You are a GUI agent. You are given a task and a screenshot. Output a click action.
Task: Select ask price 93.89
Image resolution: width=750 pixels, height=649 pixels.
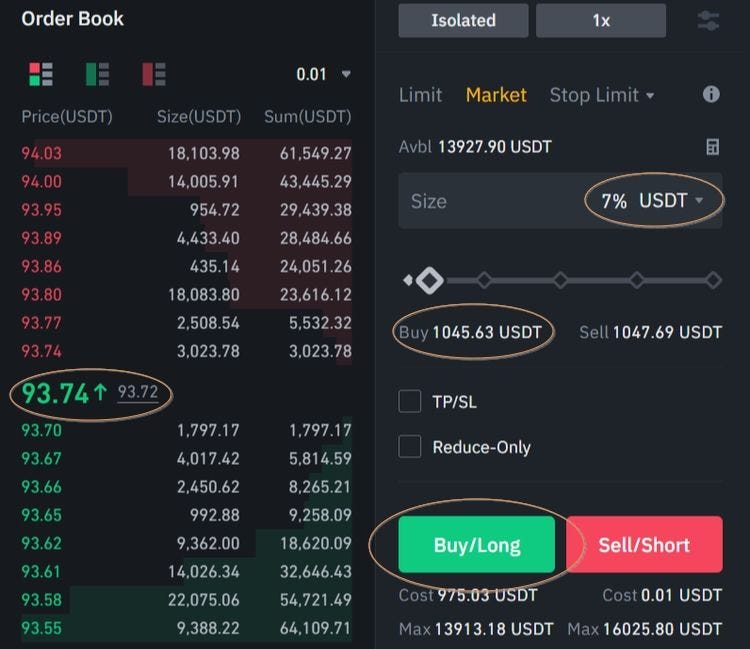42,238
